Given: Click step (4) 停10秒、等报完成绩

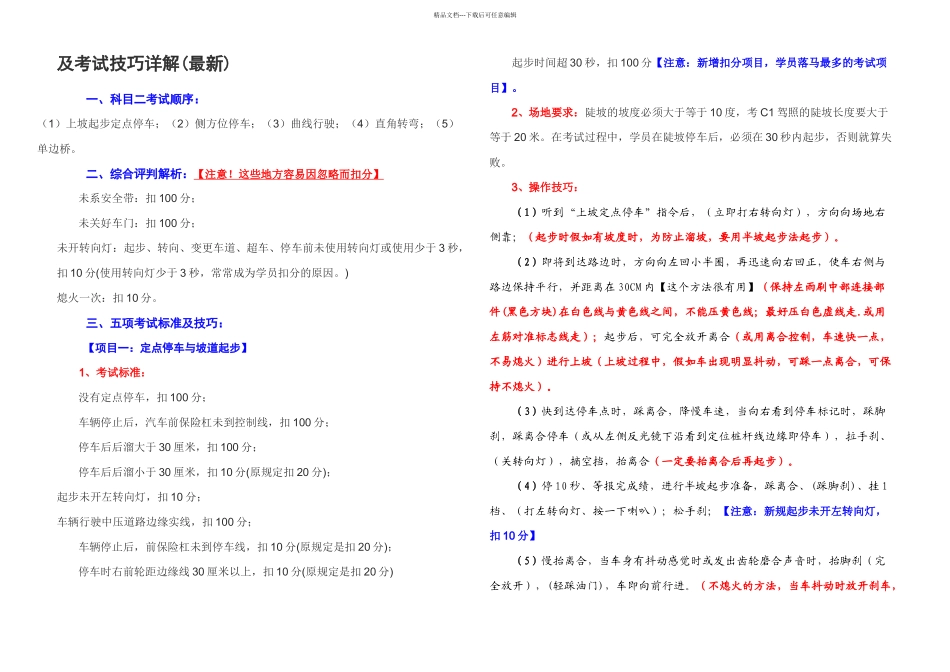Looking at the screenshot, I should (702, 486).
